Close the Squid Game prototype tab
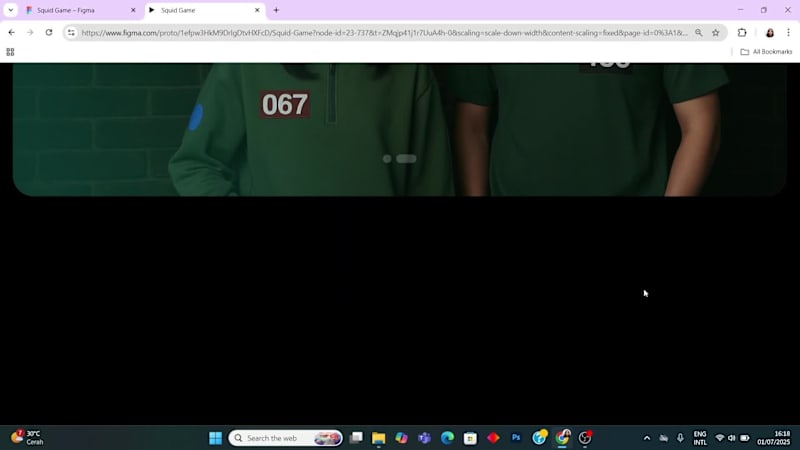800x450 pixels. [257, 10]
